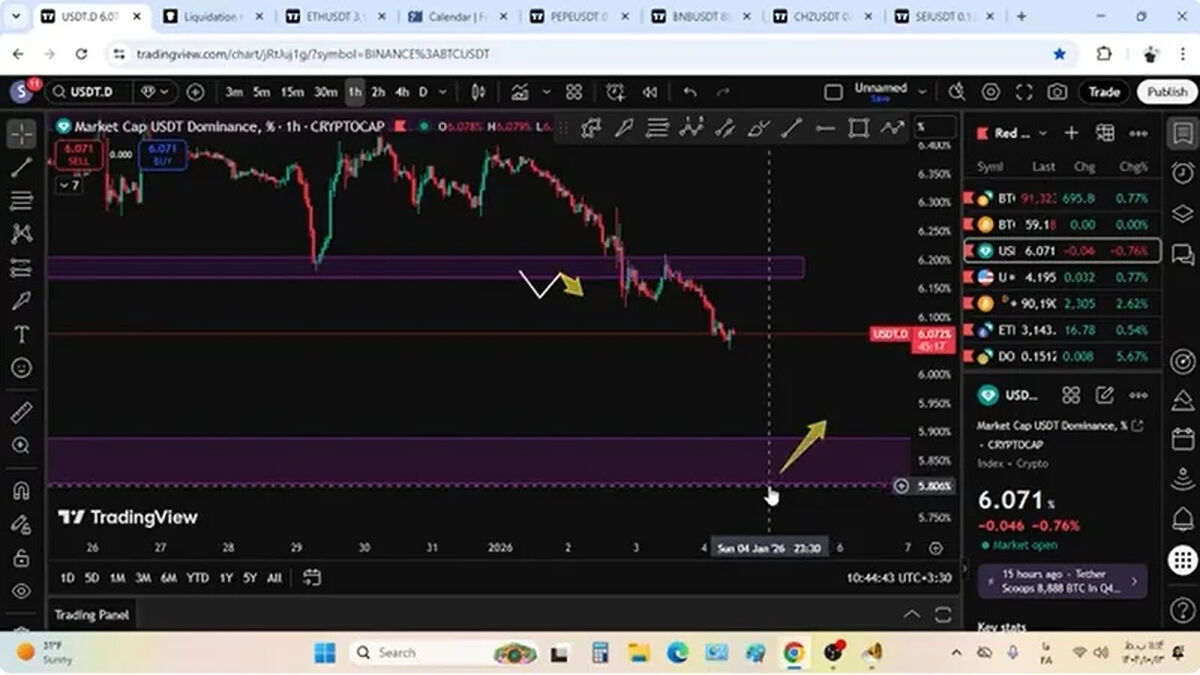Expand the indicators favorites dropdown arrow

click(x=546, y=92)
